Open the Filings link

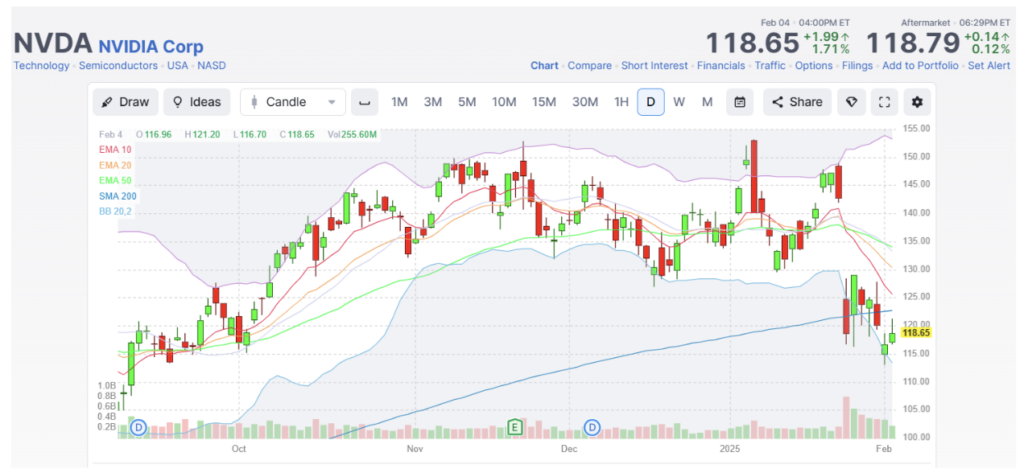click(857, 65)
